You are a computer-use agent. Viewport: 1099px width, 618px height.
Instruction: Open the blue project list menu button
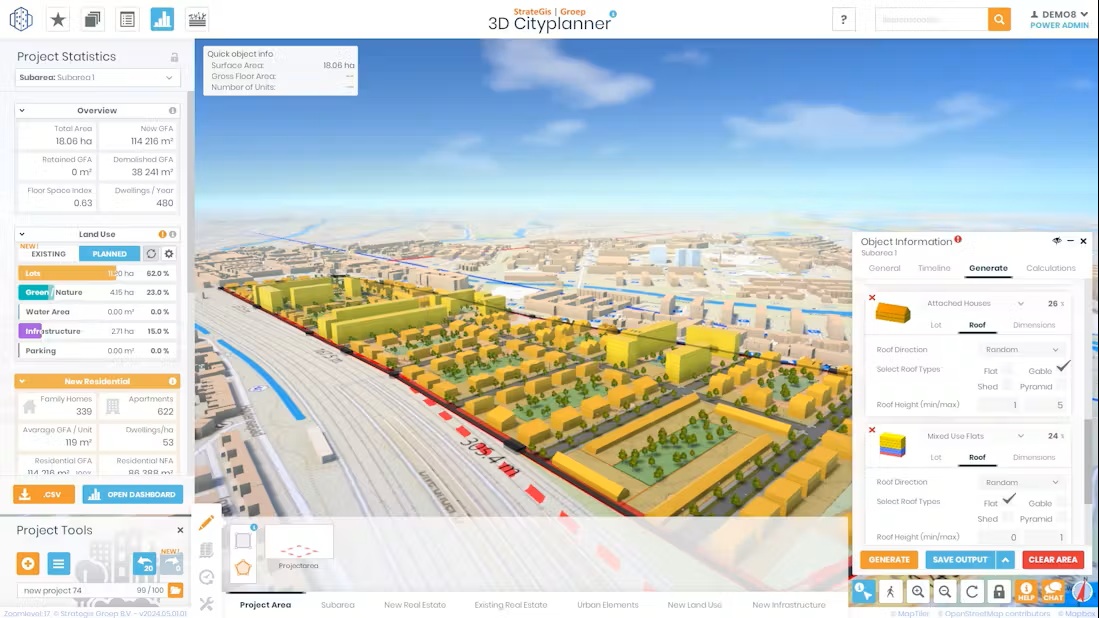pyautogui.click(x=58, y=563)
